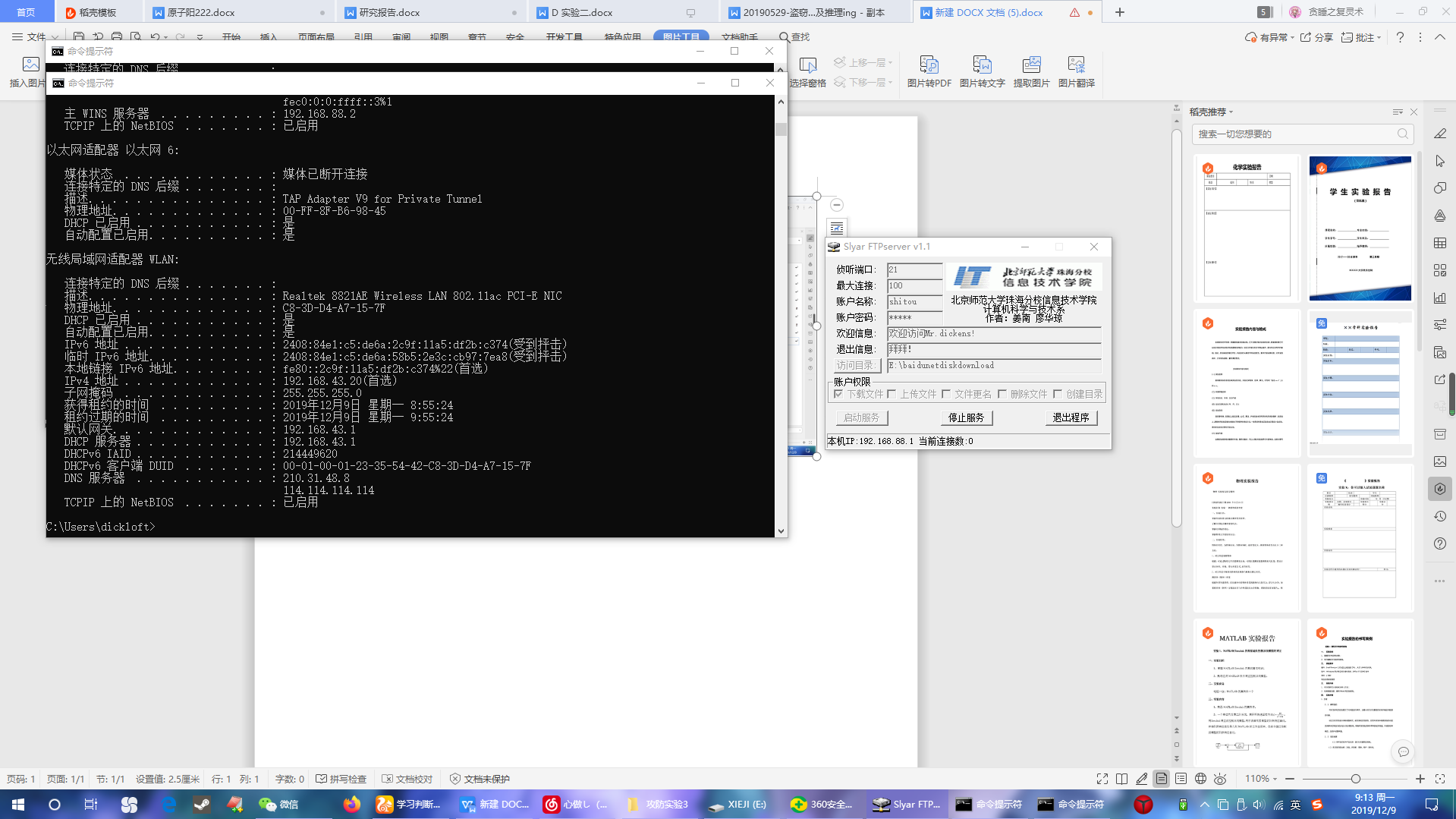Open WeChat from the taskbar

[279, 805]
